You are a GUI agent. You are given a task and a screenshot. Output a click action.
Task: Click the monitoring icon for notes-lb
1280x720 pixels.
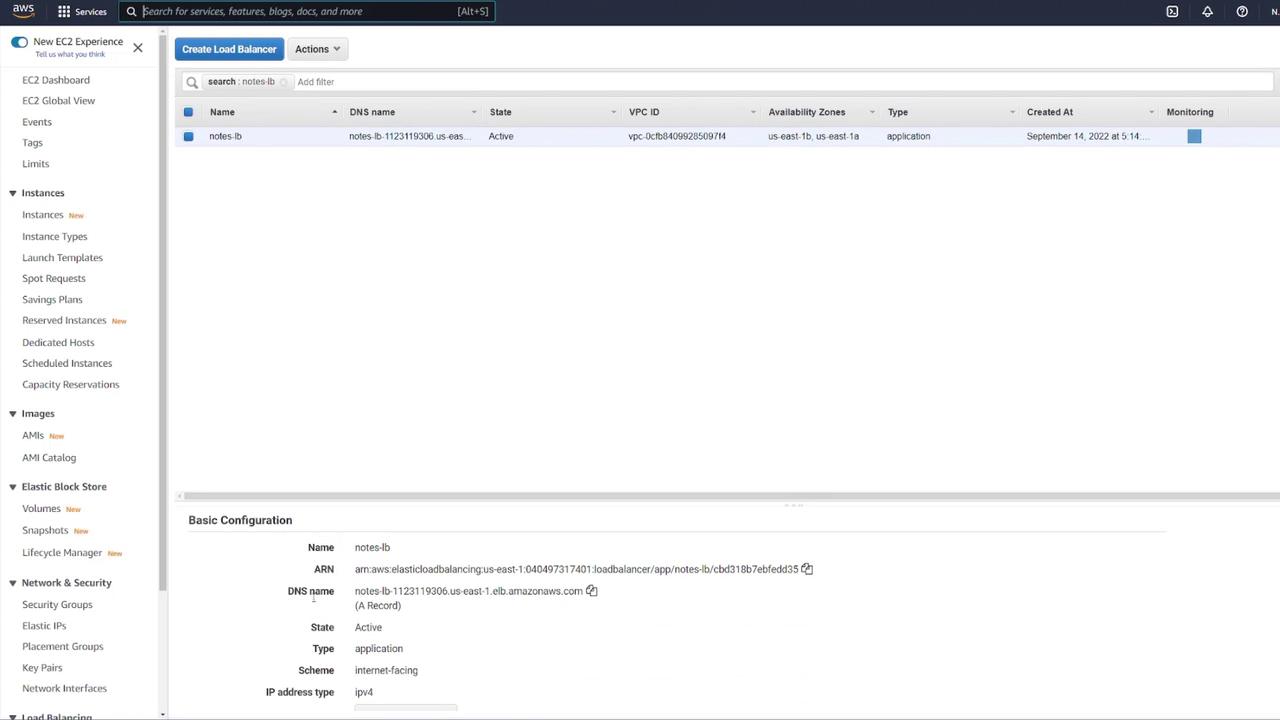pos(1194,136)
